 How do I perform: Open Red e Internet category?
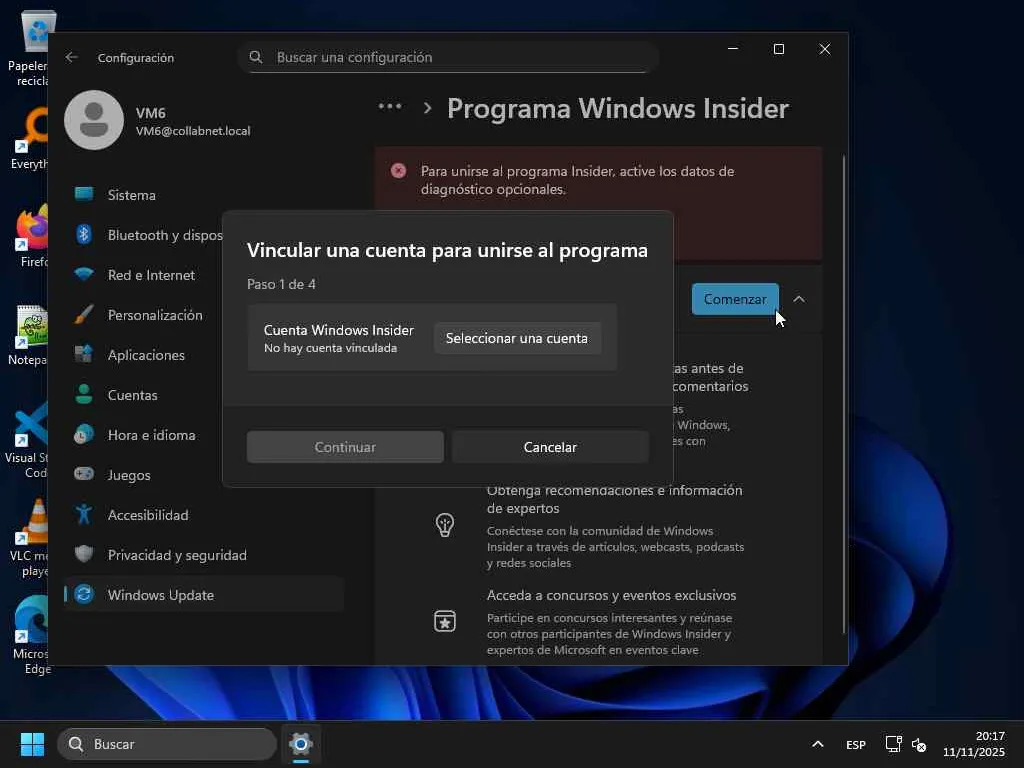[144, 274]
